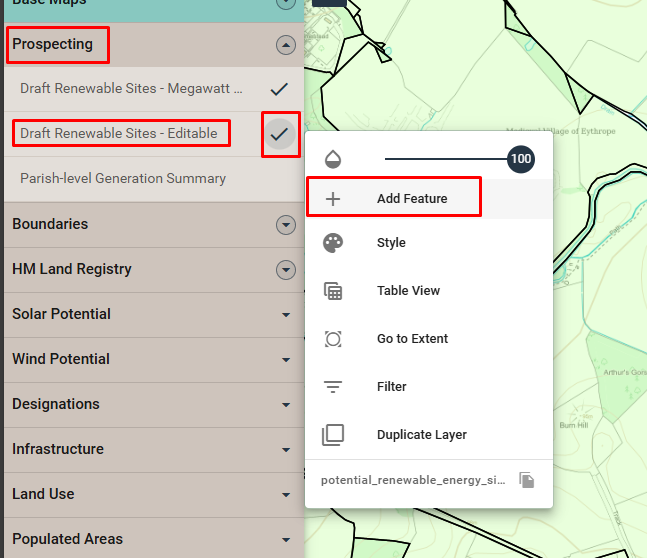Screen dimensions: 647x558
Task: Expand the Land Use group
Action: pos(286,495)
